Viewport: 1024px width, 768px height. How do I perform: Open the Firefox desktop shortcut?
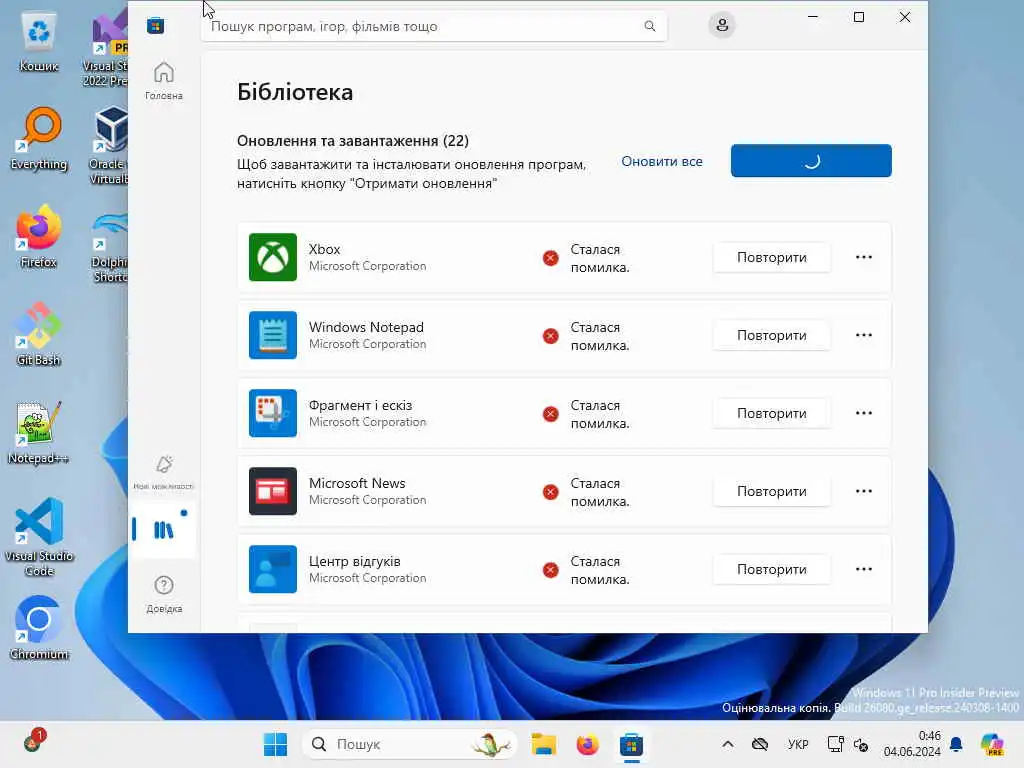39,237
